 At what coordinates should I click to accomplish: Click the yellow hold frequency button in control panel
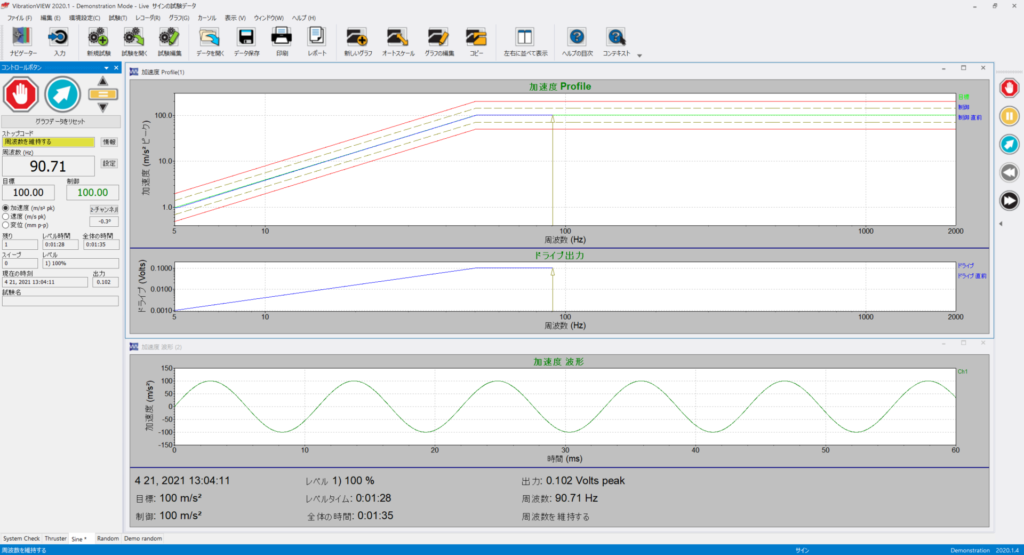coord(103,94)
